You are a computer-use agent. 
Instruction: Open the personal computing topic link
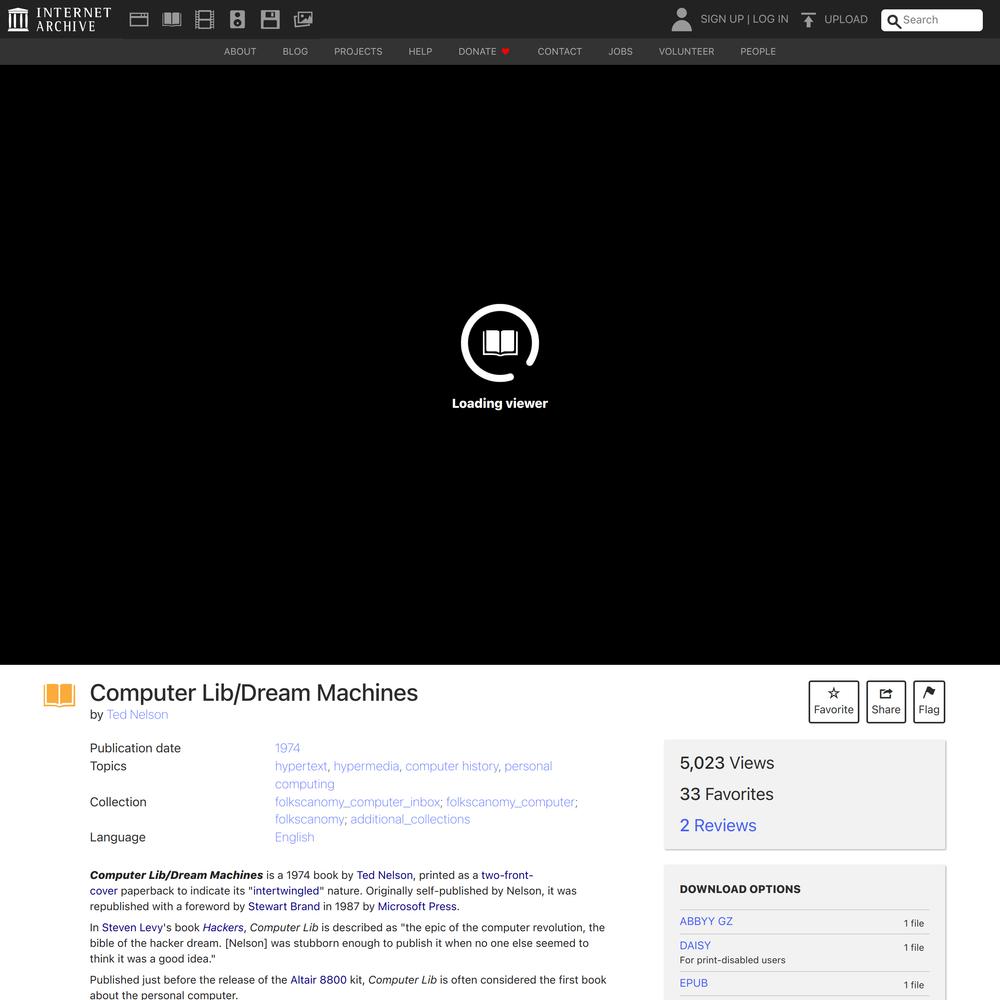click(x=413, y=775)
